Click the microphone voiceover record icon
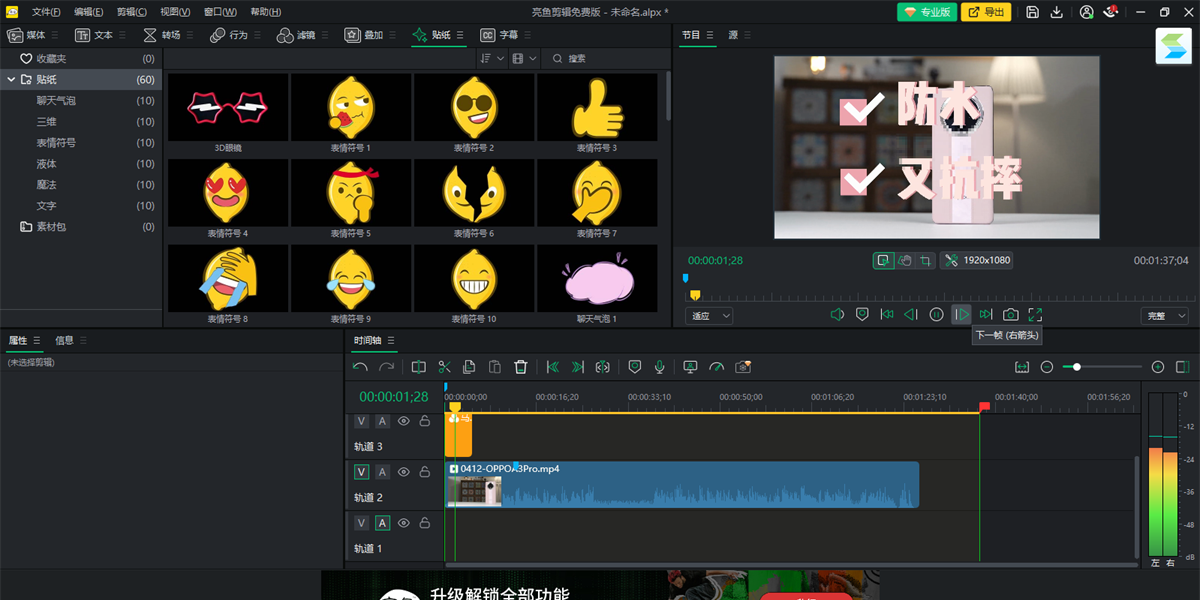The height and width of the screenshot is (600, 1200). click(x=660, y=367)
